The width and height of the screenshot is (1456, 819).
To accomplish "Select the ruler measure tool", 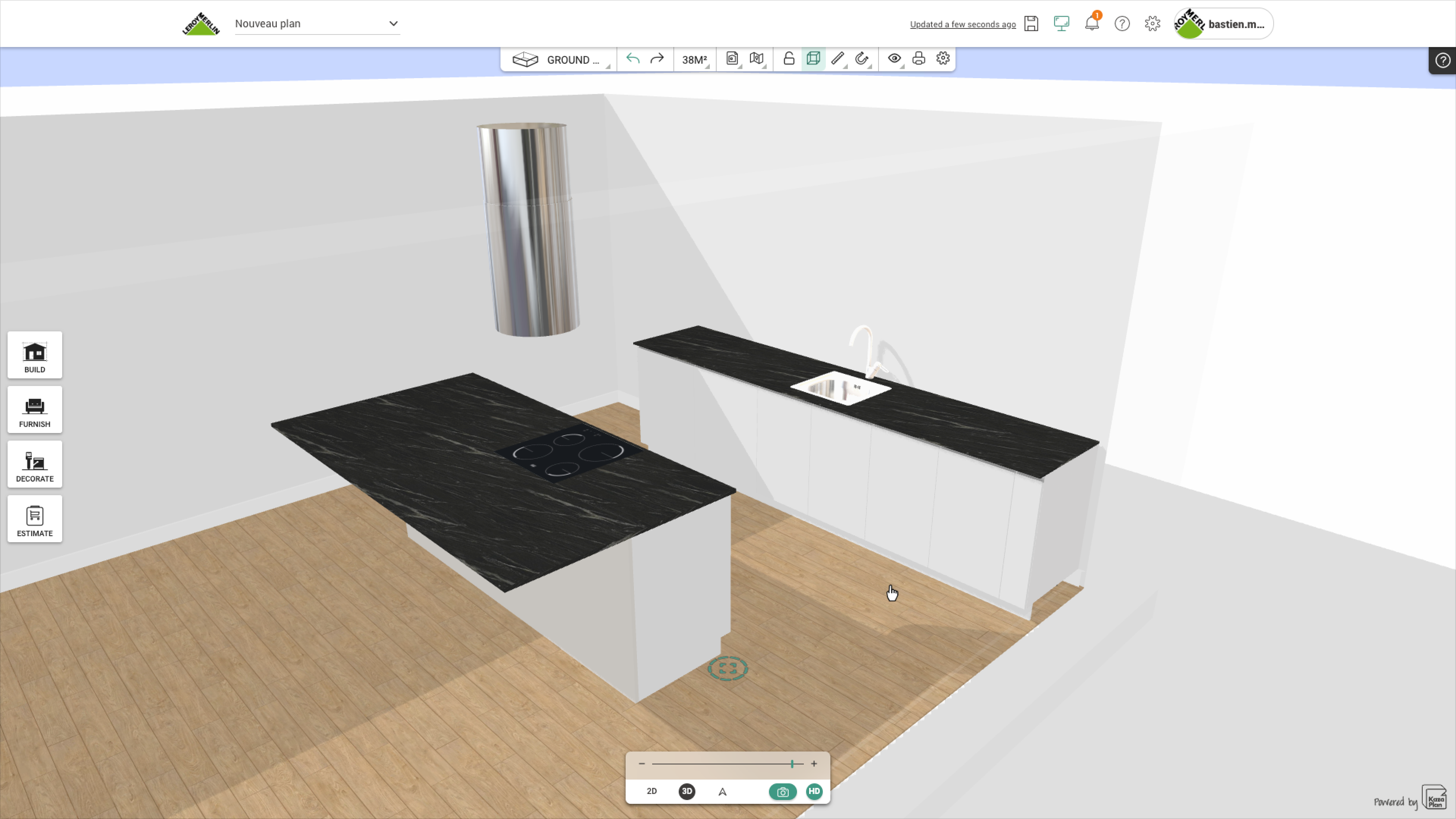I will coord(838,59).
